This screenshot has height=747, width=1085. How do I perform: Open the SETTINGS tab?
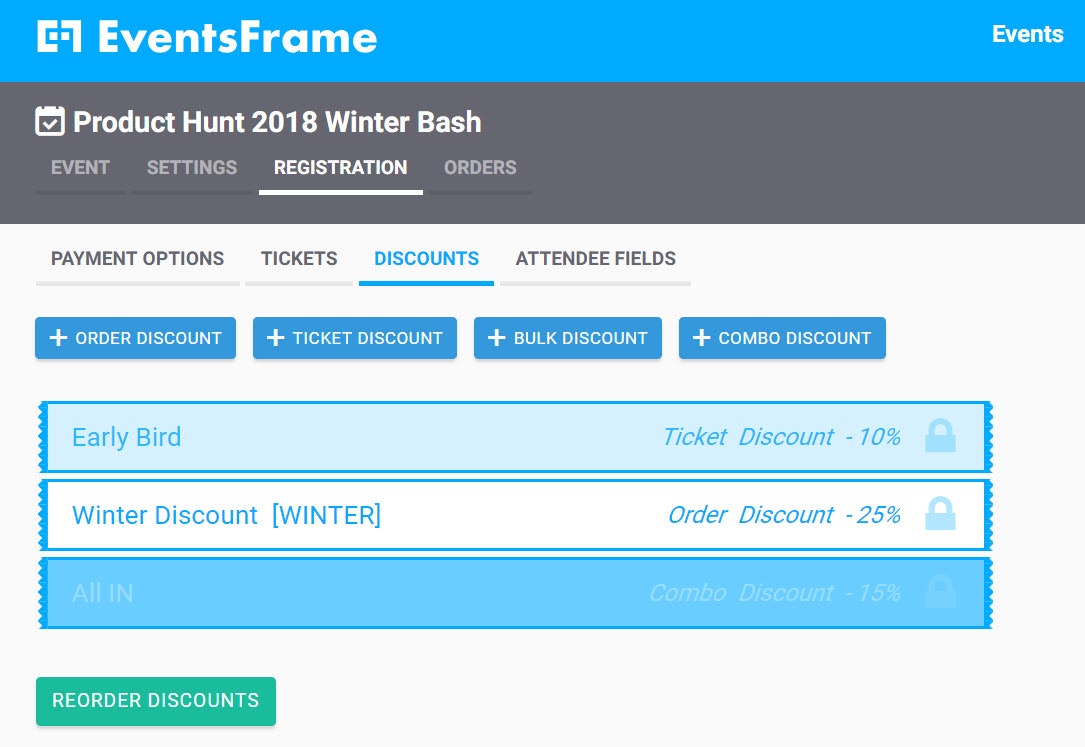[x=191, y=168]
